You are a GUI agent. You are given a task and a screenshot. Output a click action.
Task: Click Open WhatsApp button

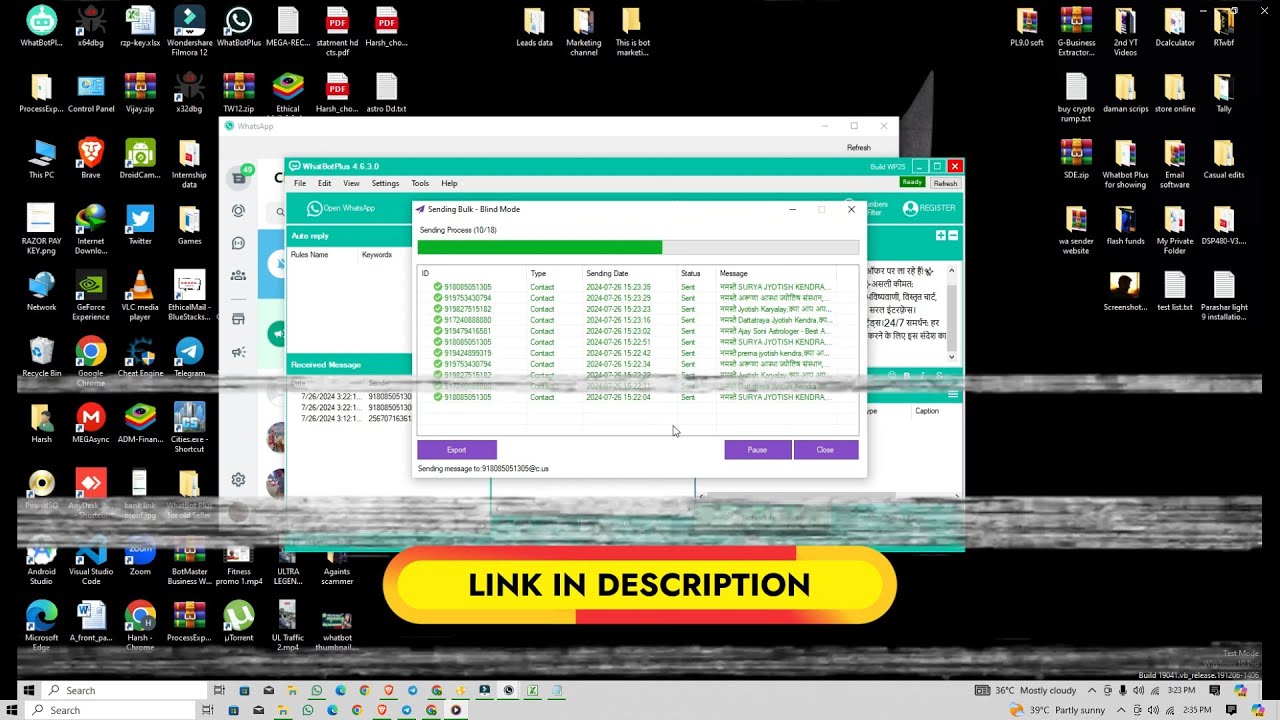[x=342, y=208]
